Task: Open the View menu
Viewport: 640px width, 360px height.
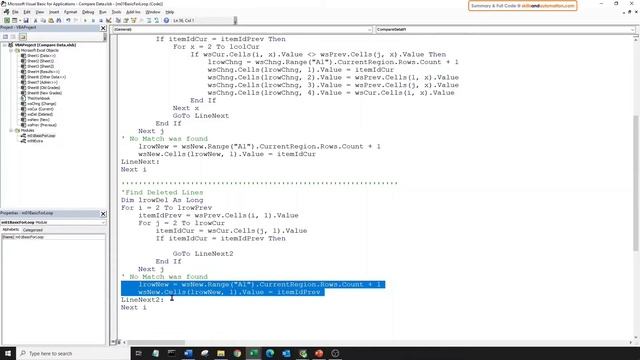Action: (40, 12)
